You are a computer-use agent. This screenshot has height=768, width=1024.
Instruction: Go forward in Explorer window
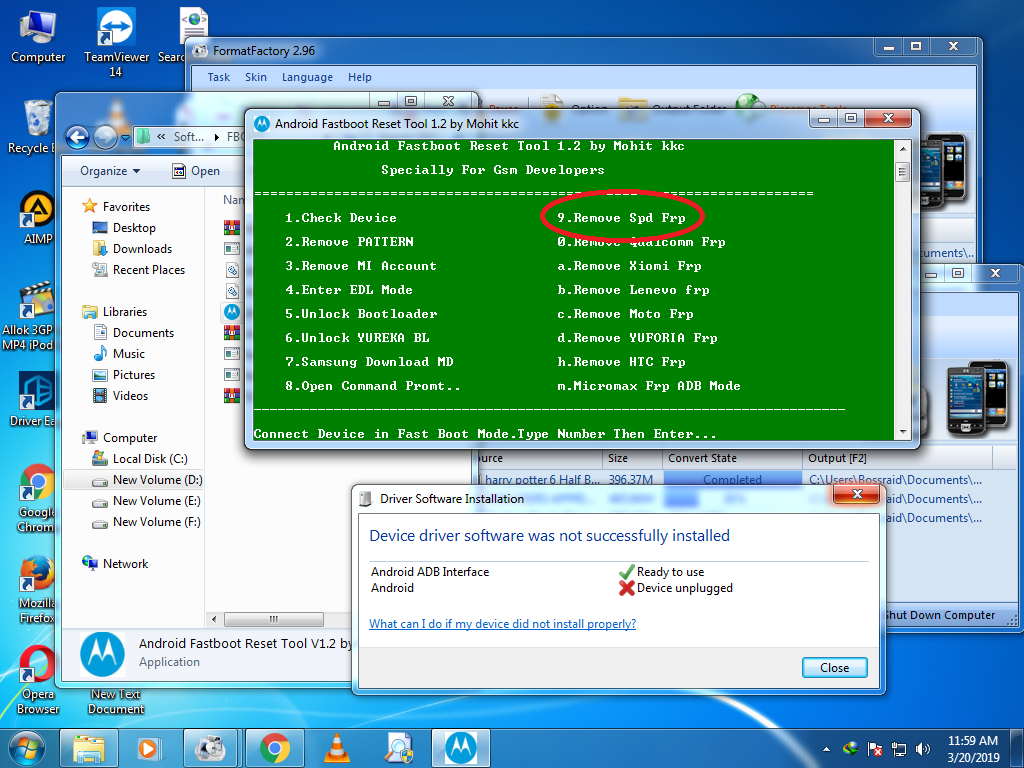105,137
